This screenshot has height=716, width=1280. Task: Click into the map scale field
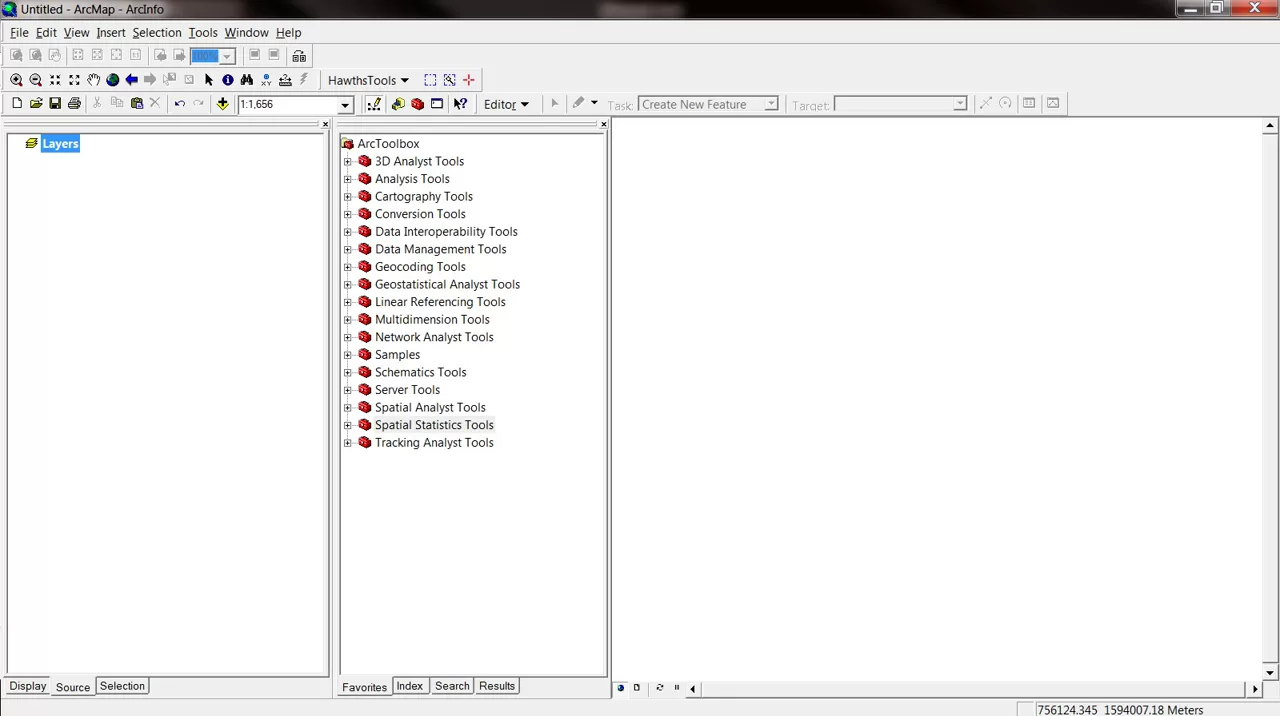[287, 105]
